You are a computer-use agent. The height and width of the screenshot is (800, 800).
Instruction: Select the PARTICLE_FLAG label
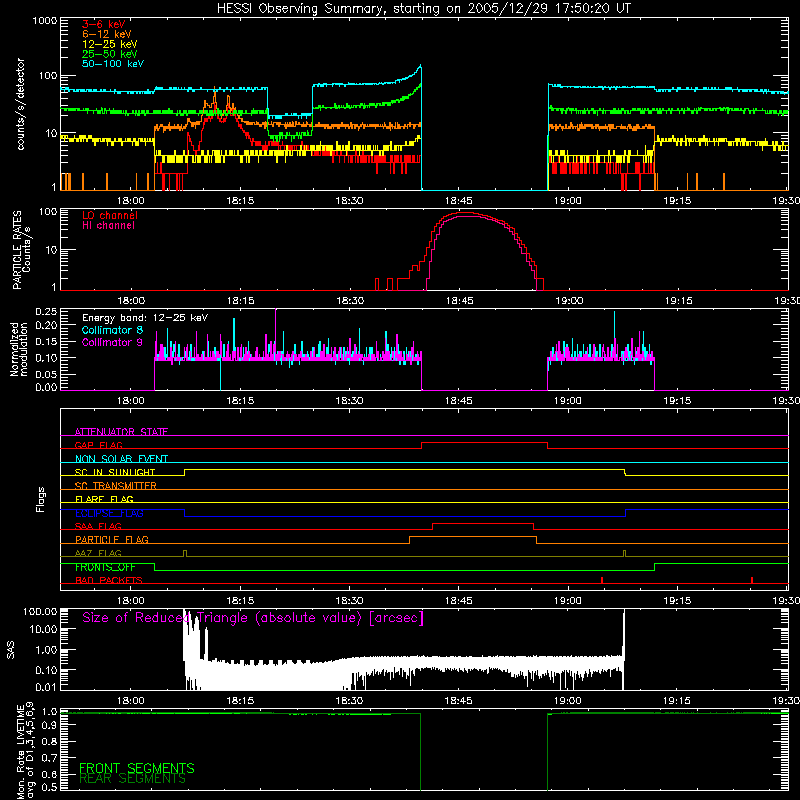112,539
